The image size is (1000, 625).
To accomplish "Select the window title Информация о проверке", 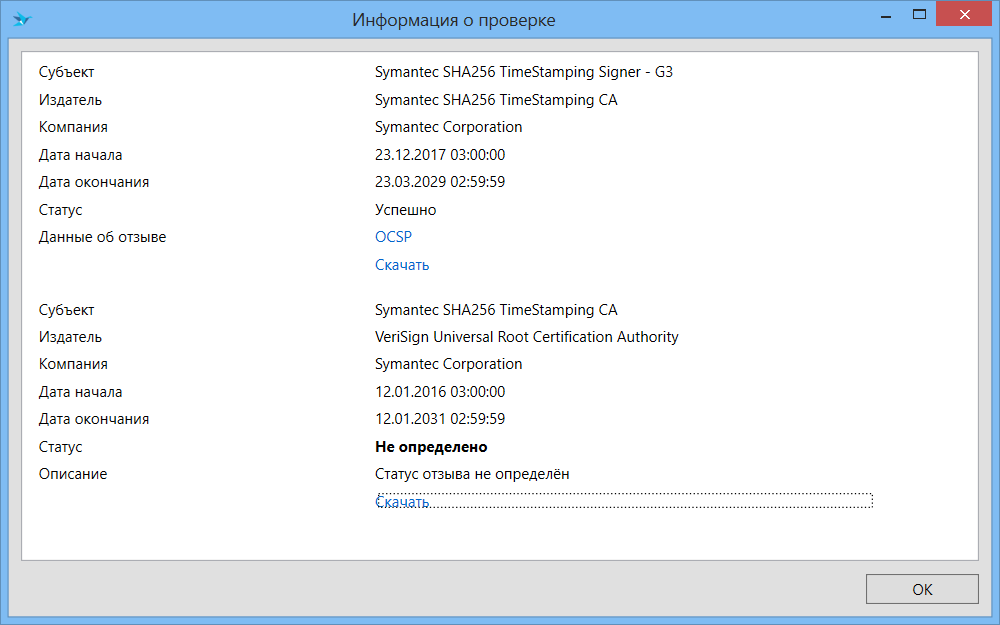I will pyautogui.click(x=453, y=20).
